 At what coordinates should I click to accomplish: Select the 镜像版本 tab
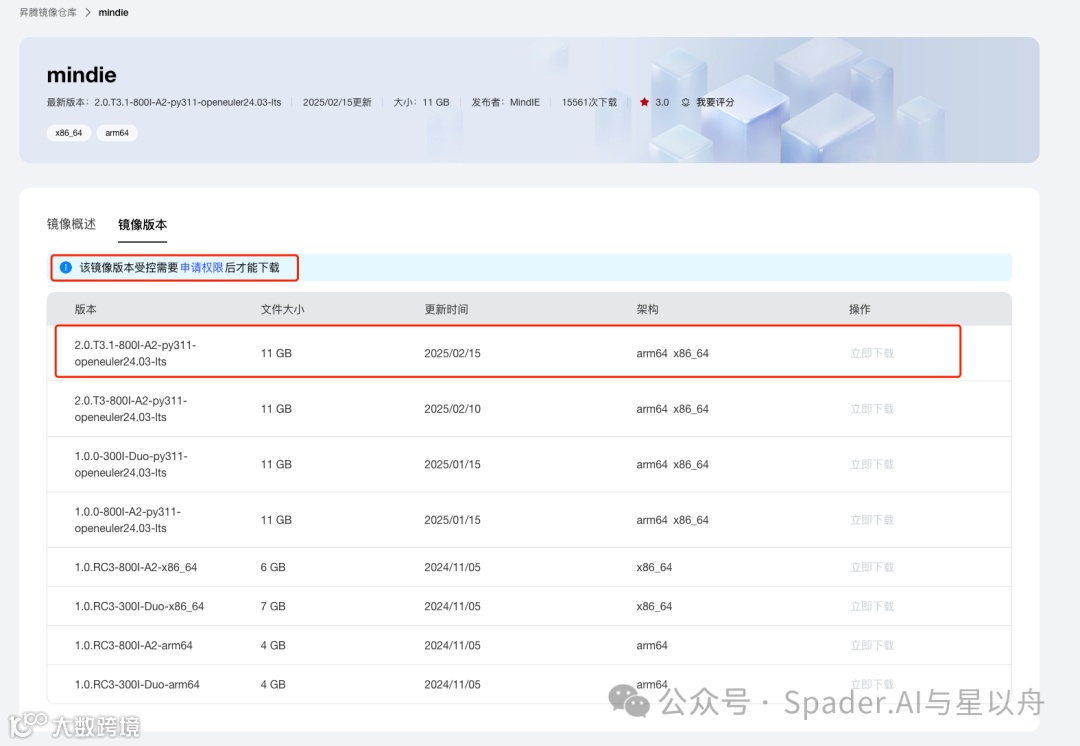(x=142, y=225)
